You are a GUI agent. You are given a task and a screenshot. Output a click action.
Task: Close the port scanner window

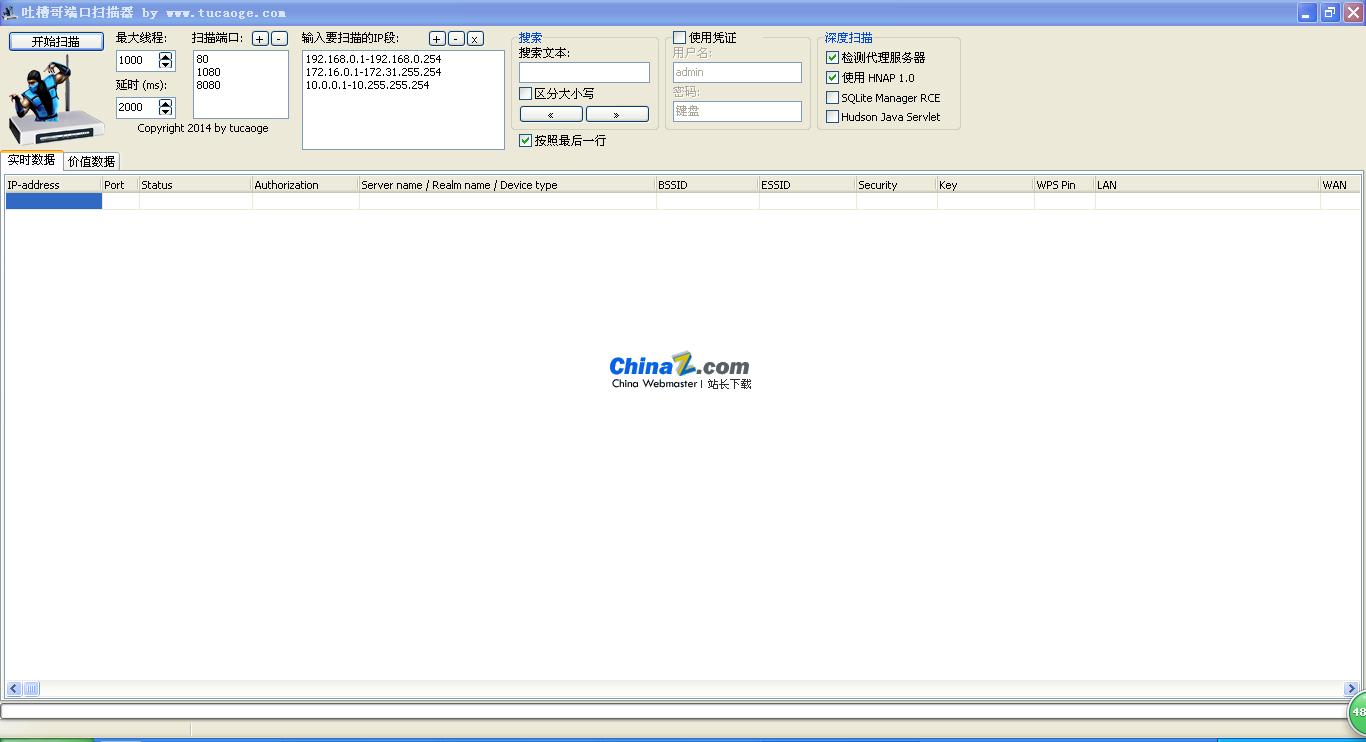pos(1353,12)
